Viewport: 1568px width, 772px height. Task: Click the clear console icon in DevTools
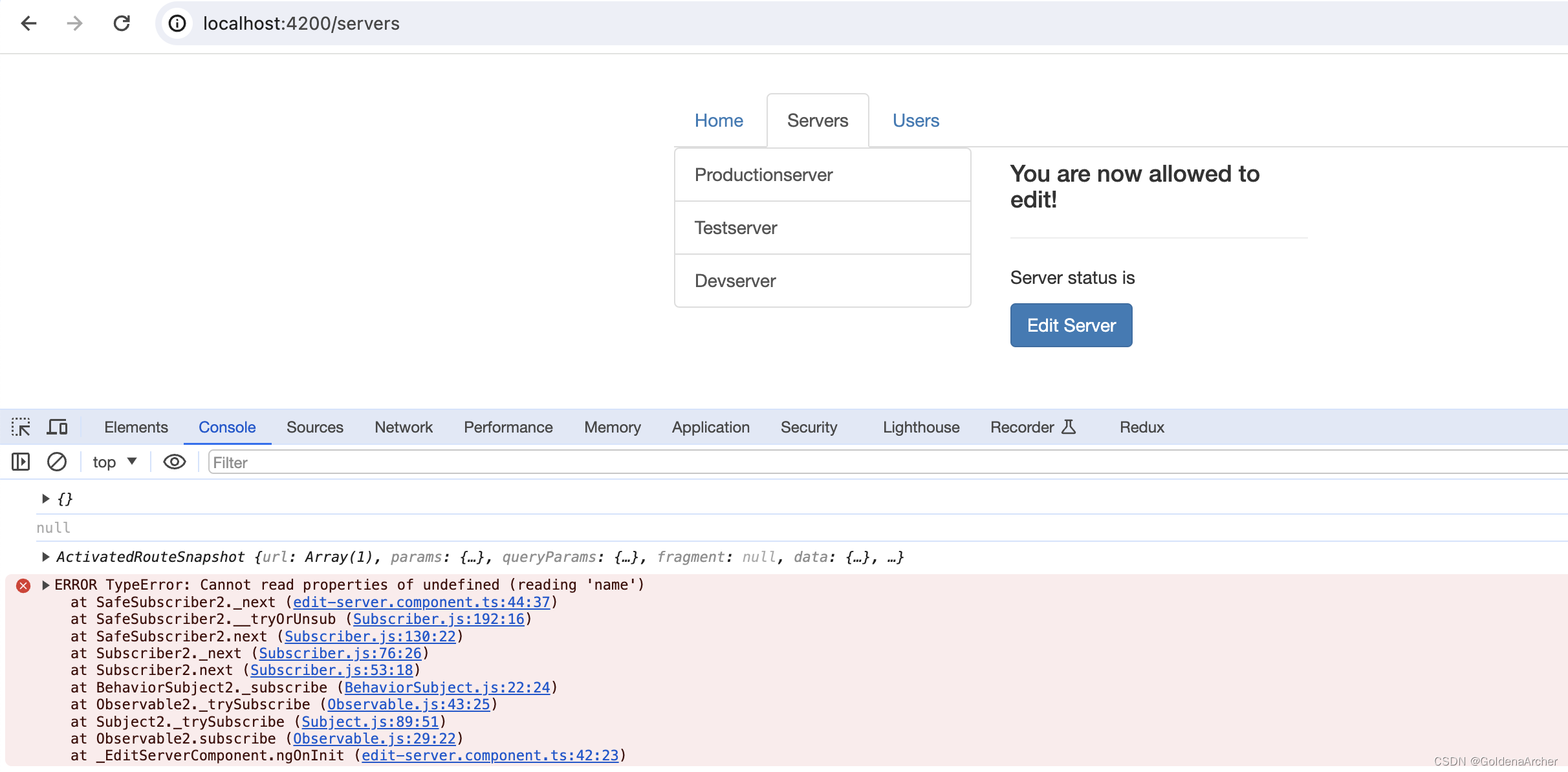pyautogui.click(x=56, y=462)
